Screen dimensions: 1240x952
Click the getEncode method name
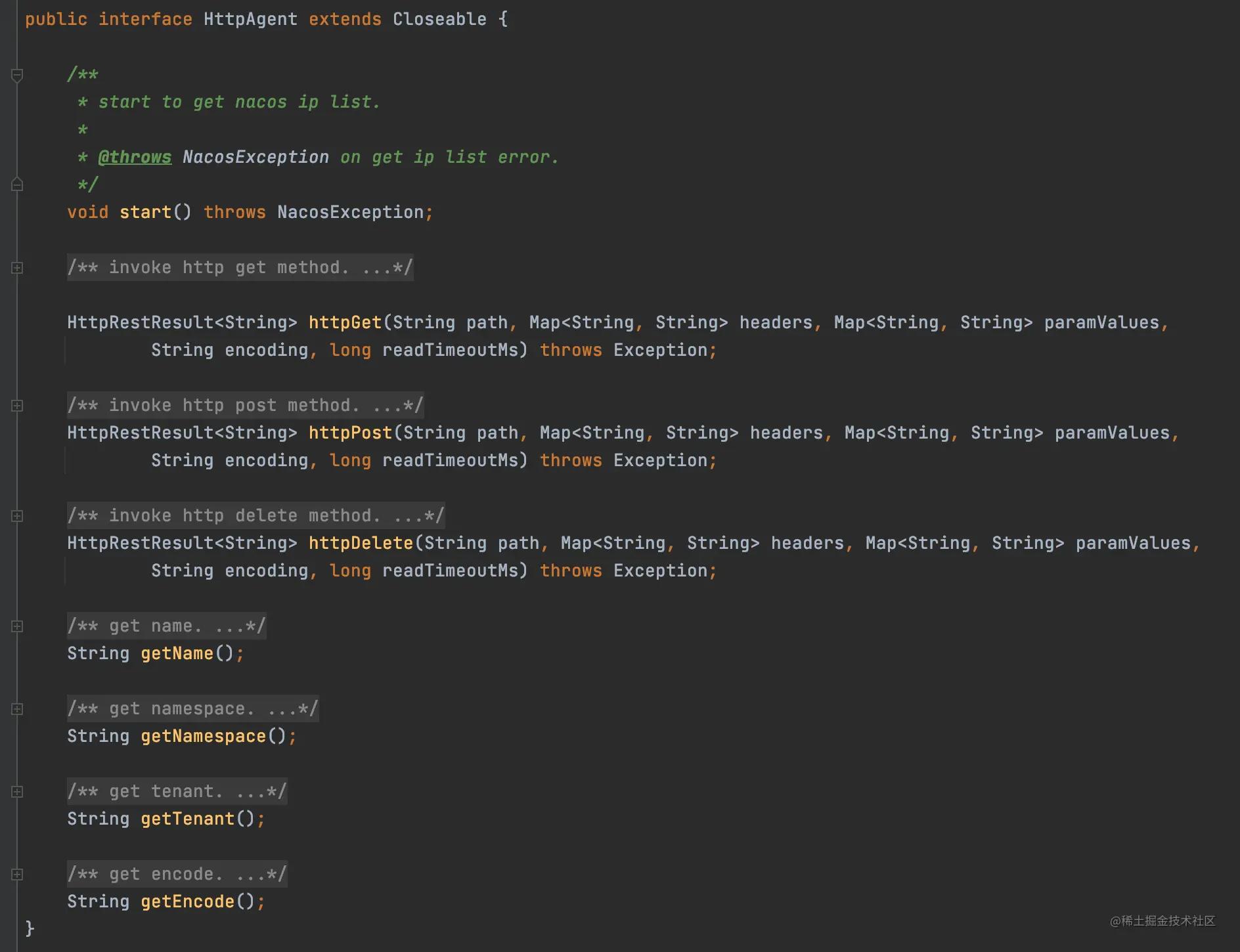[187, 902]
